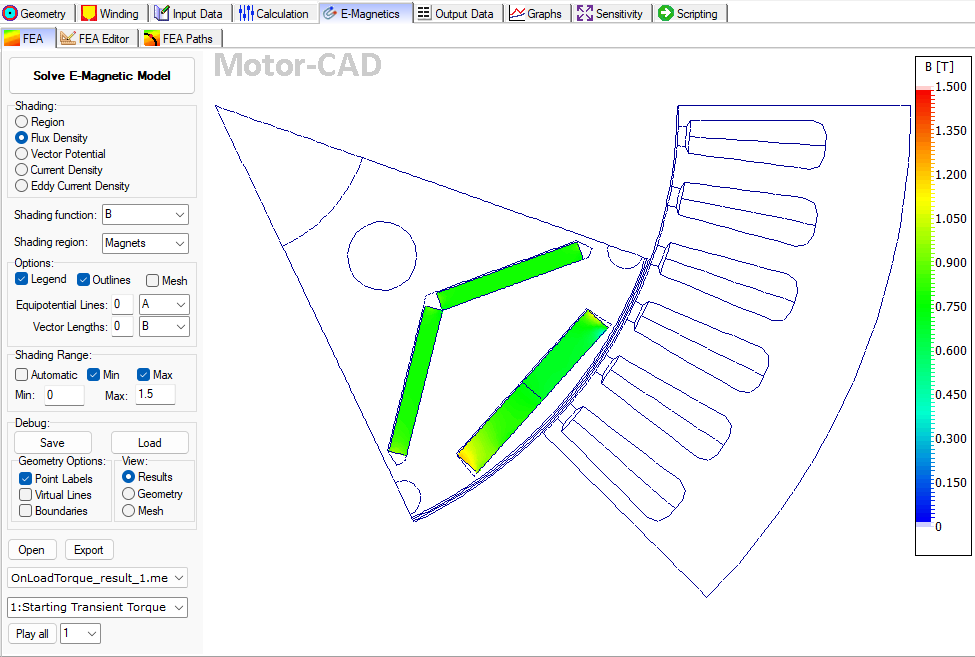
Task: Switch to the FEA Paths sub-tab
Action: point(180,39)
